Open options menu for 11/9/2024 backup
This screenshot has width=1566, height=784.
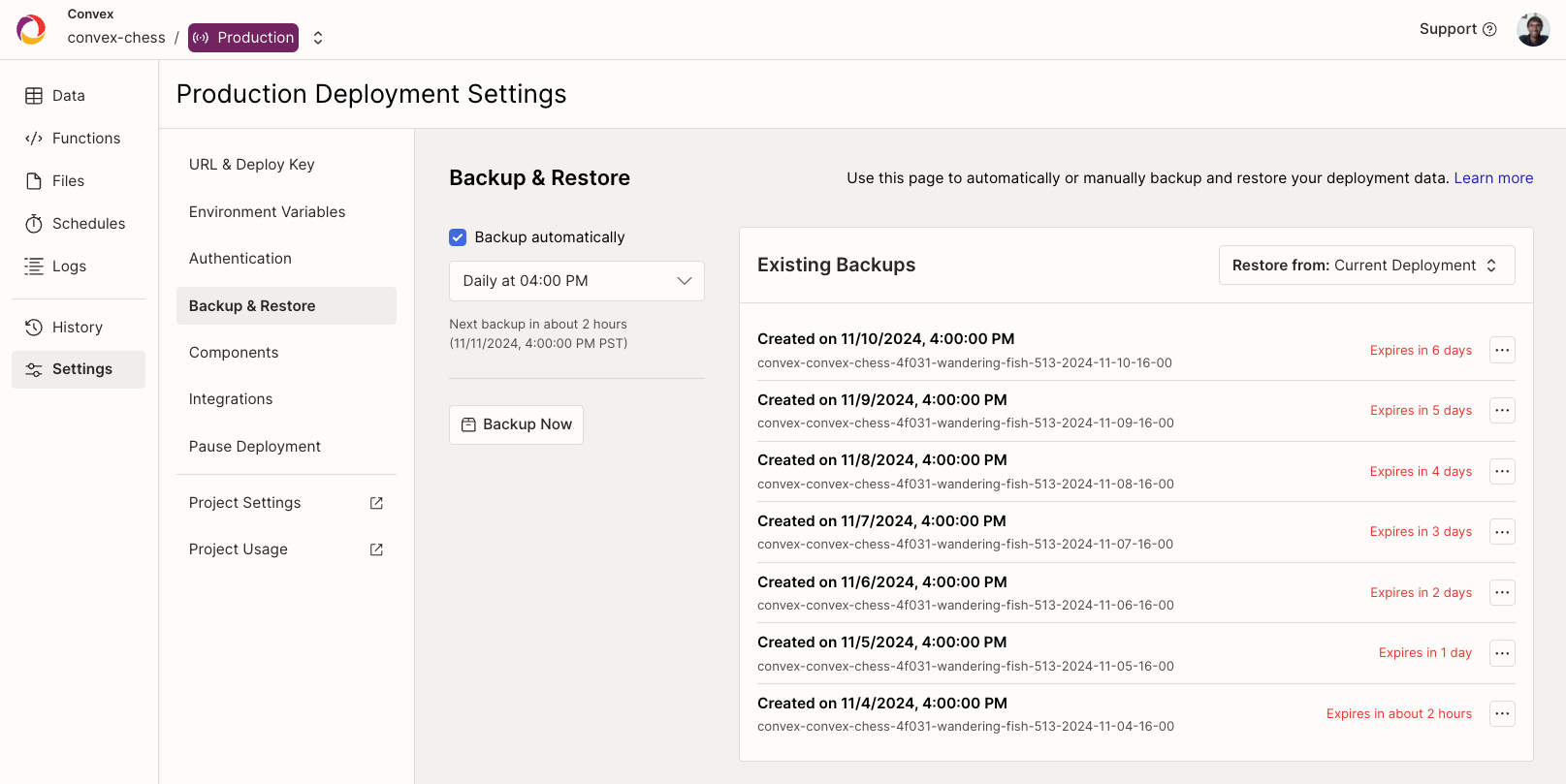coord(1502,411)
